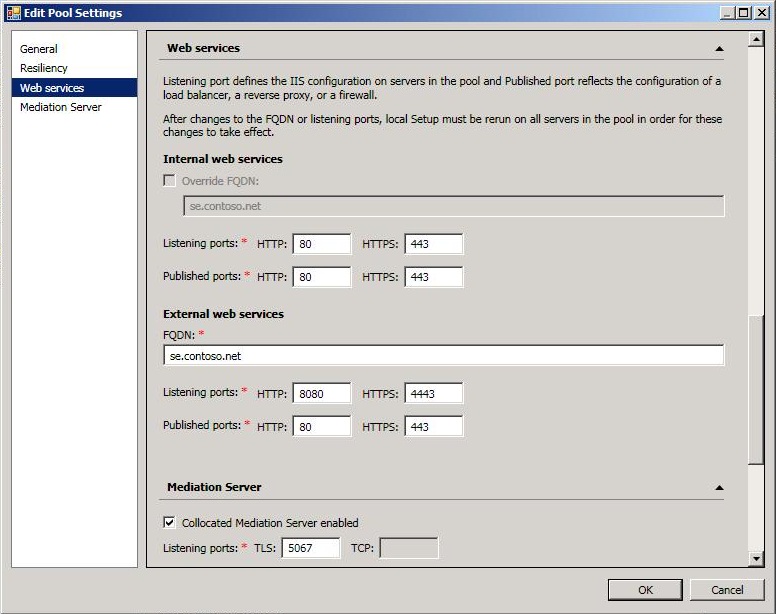Click the External web services heading
Image resolution: width=776 pixels, height=614 pixels.
coord(223,314)
